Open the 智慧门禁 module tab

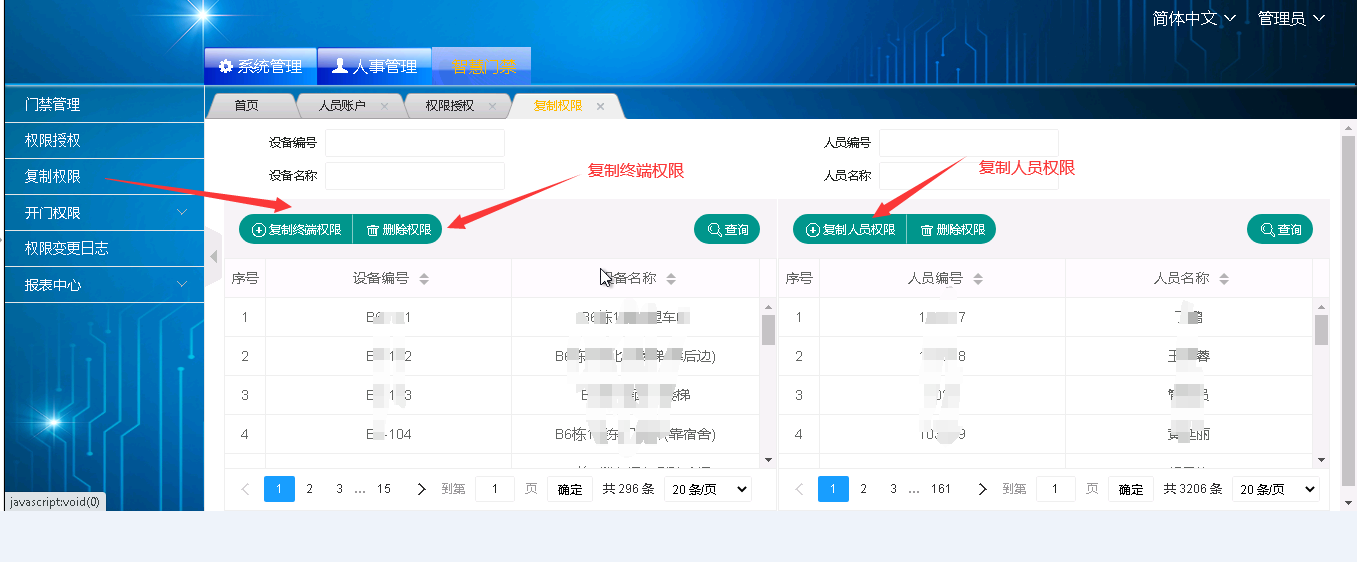point(482,66)
